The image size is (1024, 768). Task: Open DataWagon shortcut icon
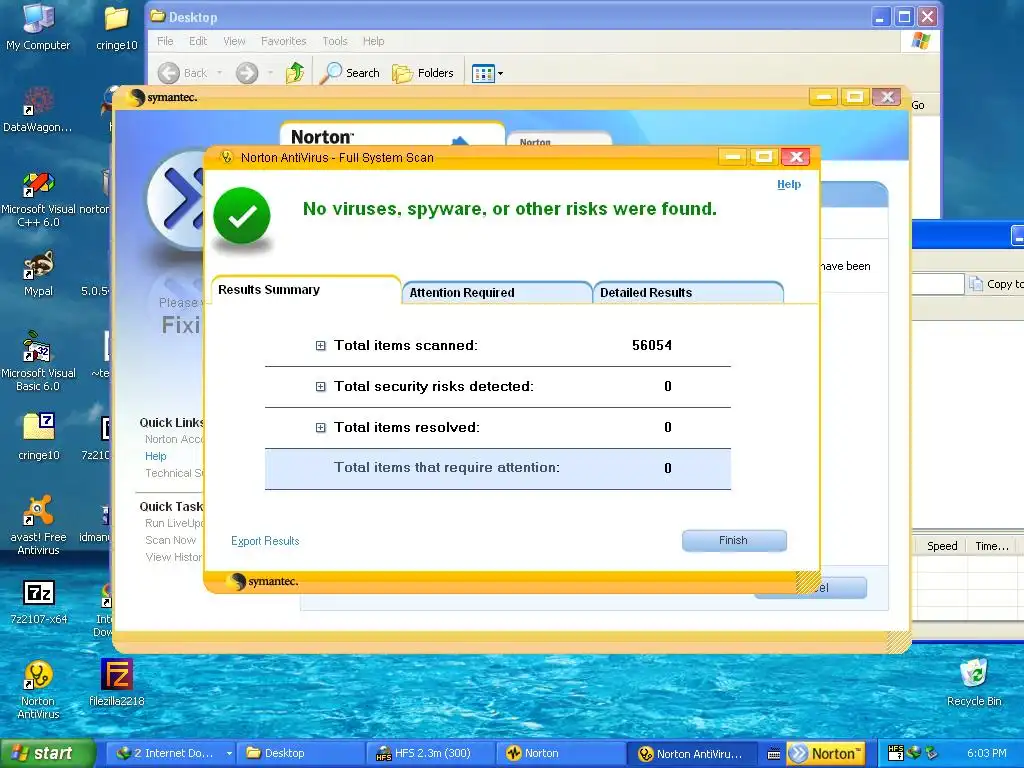(37, 110)
